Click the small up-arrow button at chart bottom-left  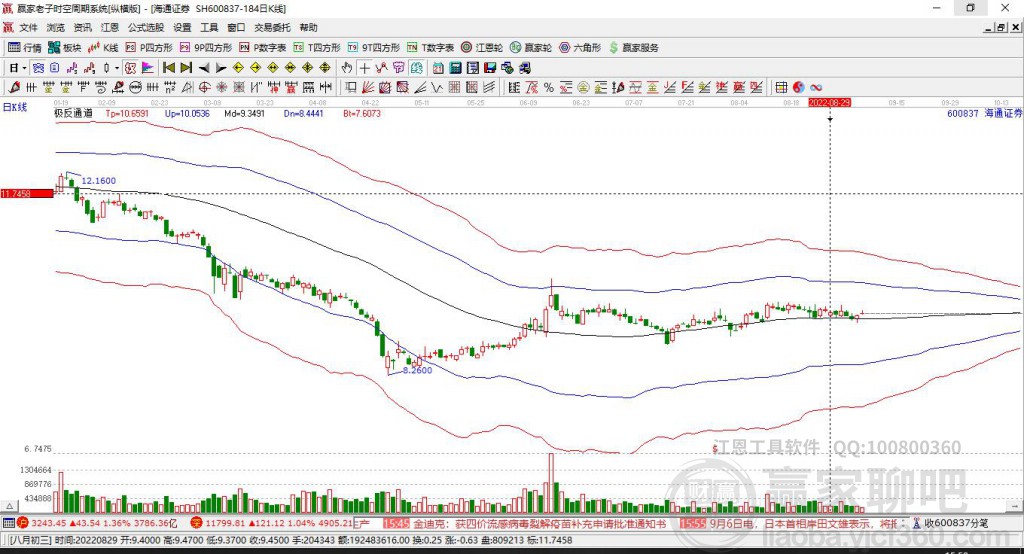(9, 506)
